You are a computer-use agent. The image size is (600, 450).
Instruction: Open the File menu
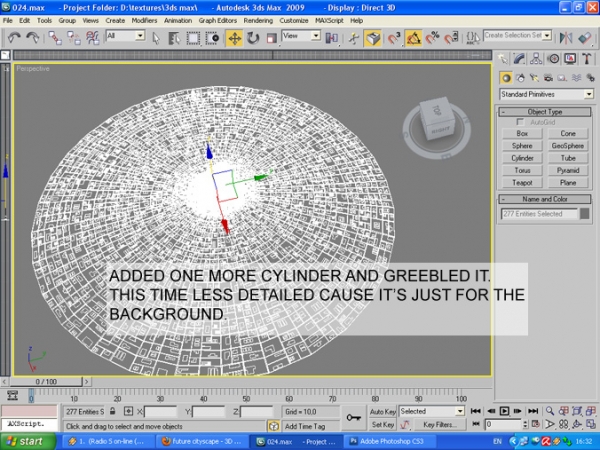pos(8,21)
